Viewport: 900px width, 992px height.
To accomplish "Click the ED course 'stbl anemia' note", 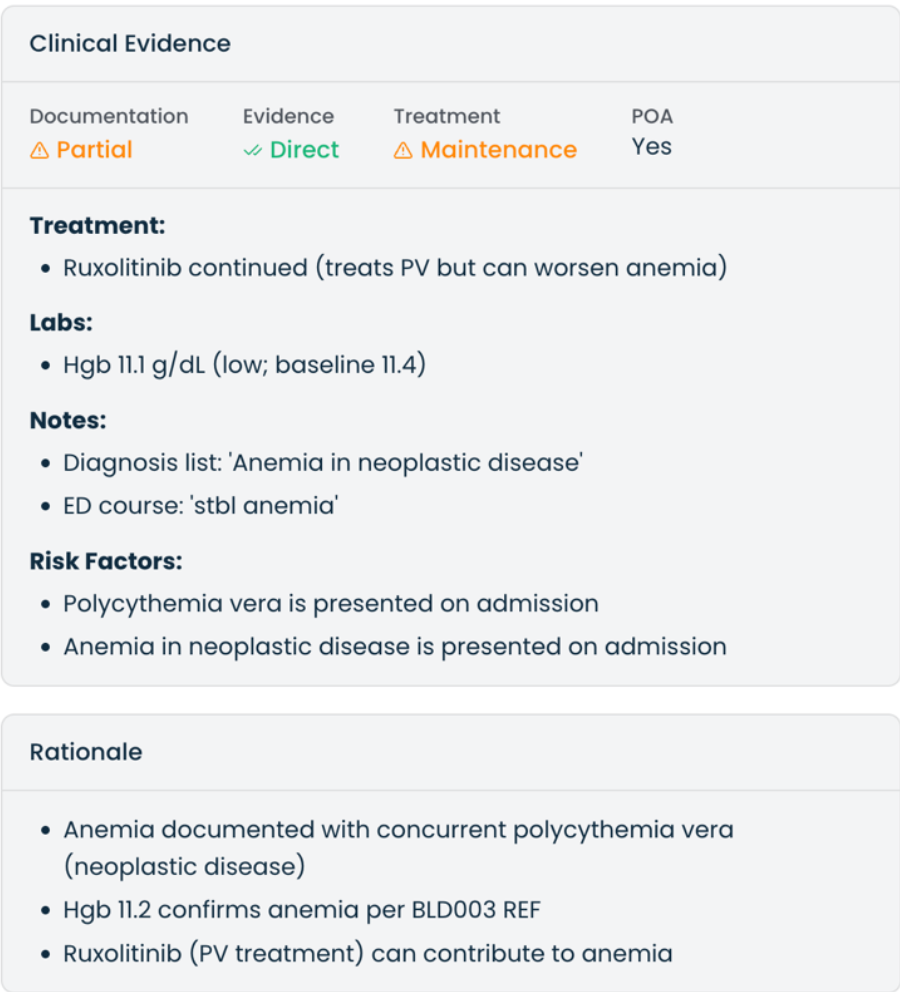I will (200, 505).
